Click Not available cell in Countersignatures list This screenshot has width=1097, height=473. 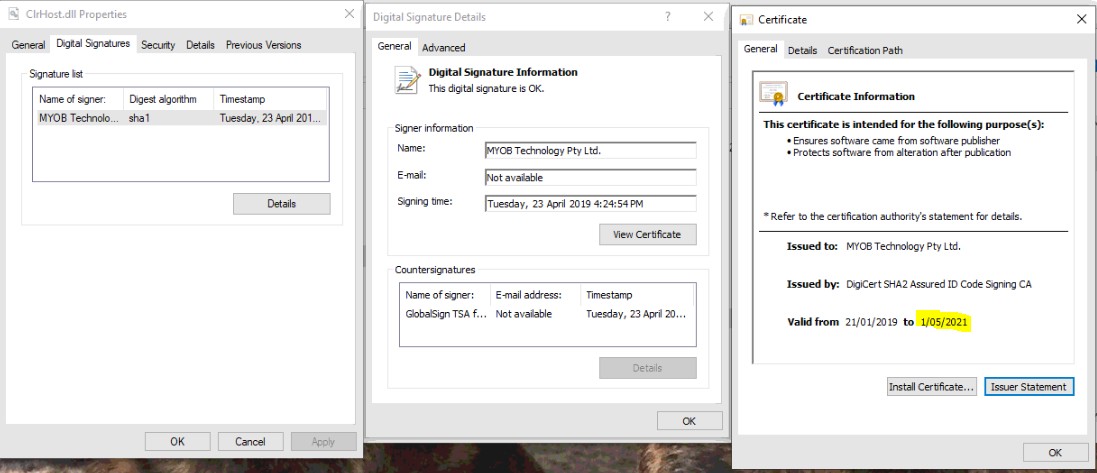point(524,314)
